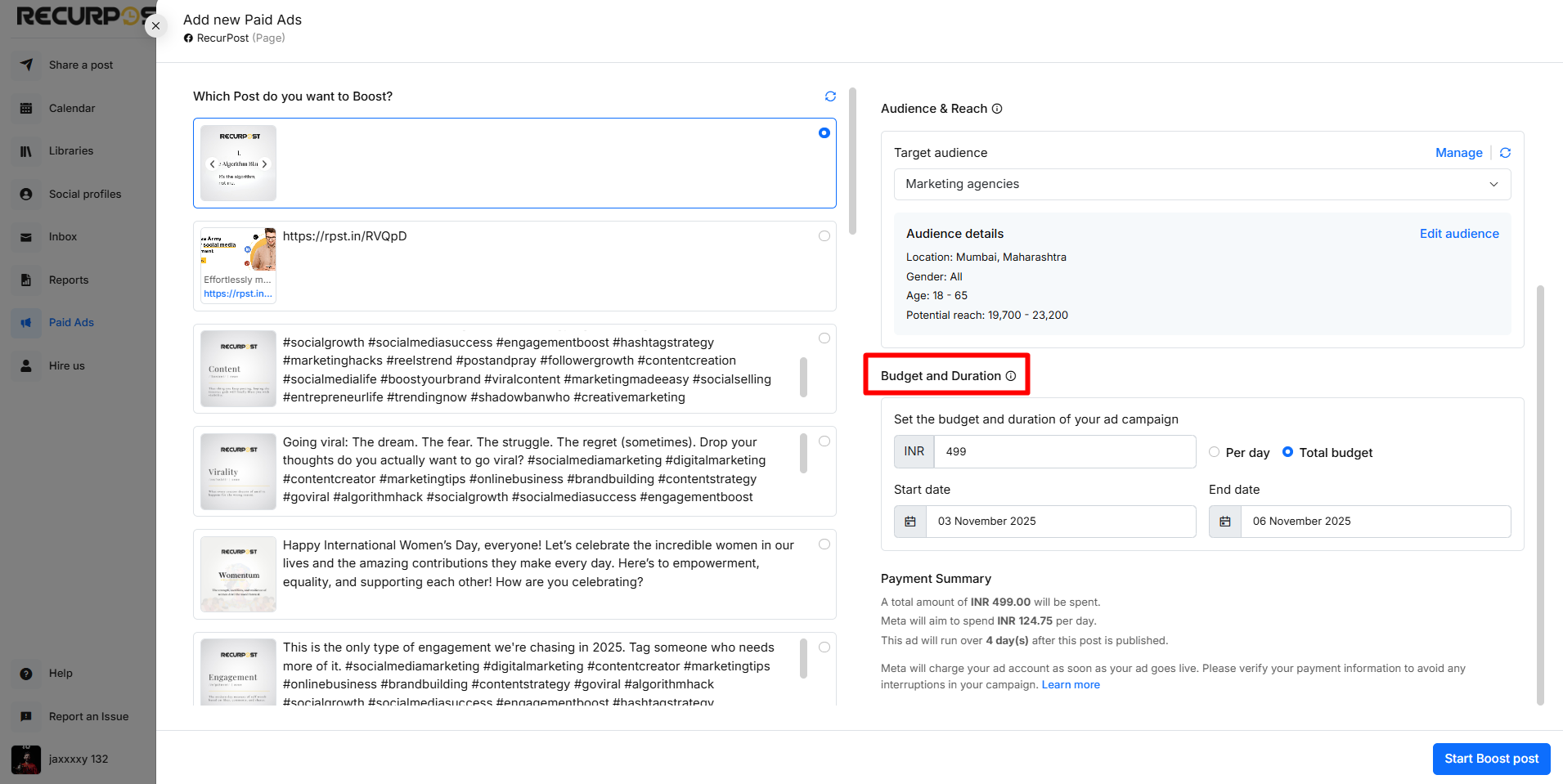Close the Add new Paid Ads panel
The width and height of the screenshot is (1563, 784).
point(155,26)
